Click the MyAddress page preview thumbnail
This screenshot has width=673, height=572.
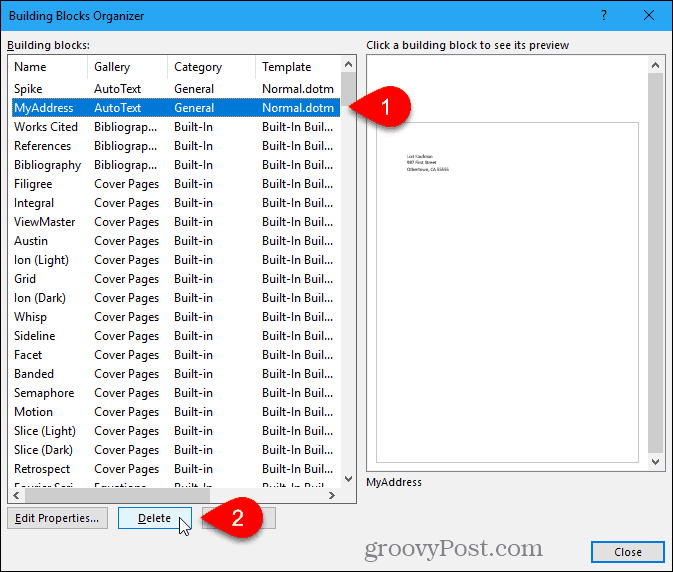tap(507, 292)
